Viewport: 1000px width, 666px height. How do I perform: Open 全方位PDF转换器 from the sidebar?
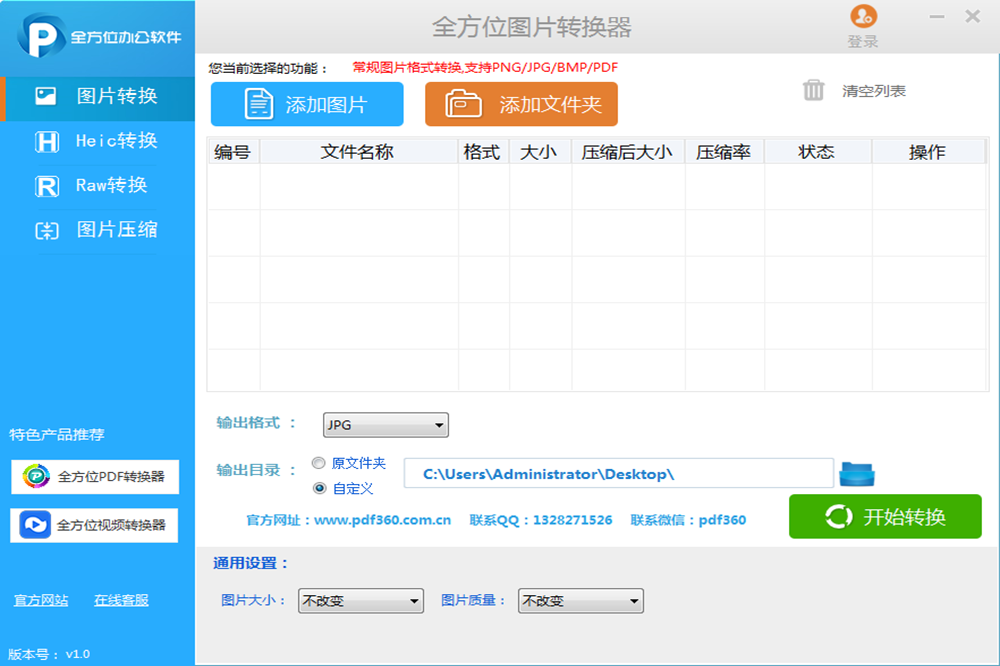pos(95,477)
